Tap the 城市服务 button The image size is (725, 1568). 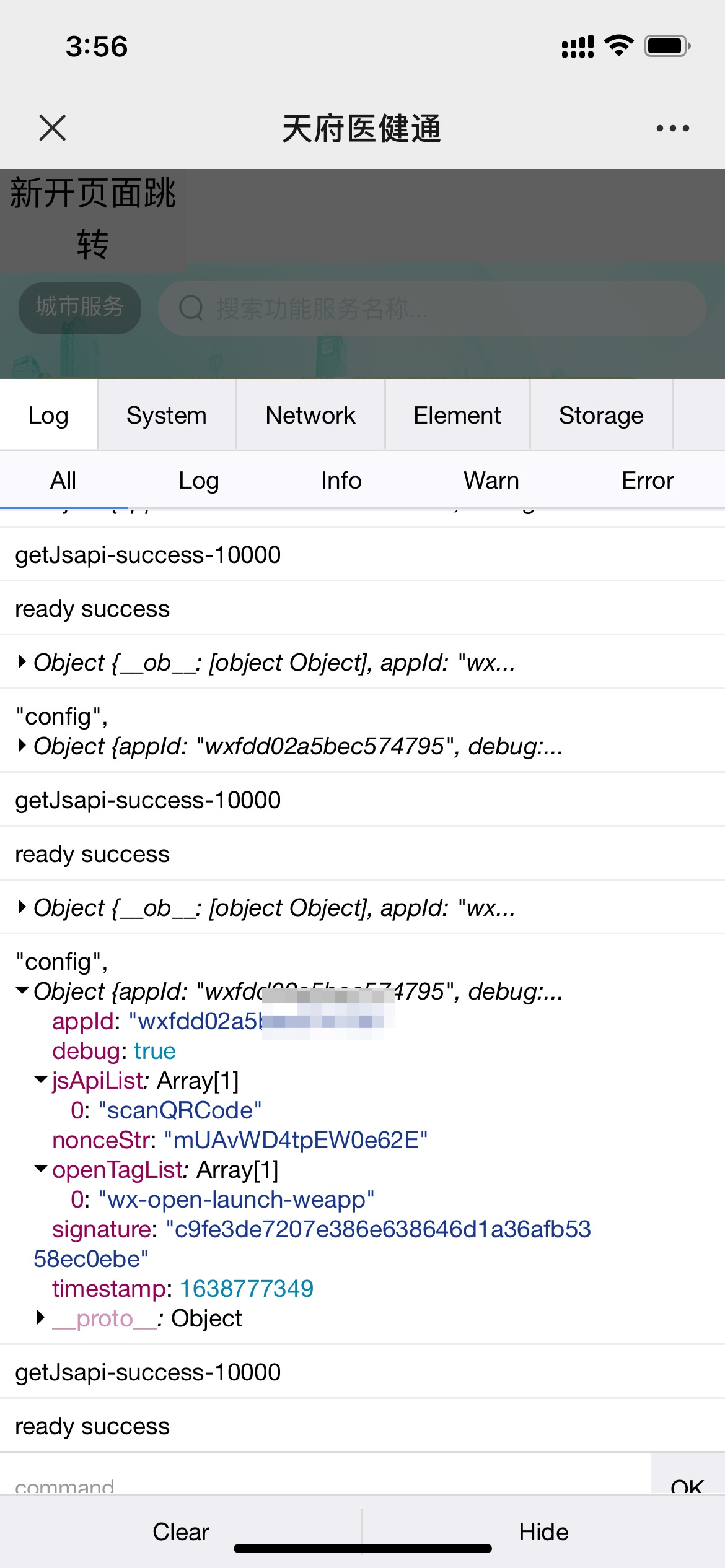point(80,308)
